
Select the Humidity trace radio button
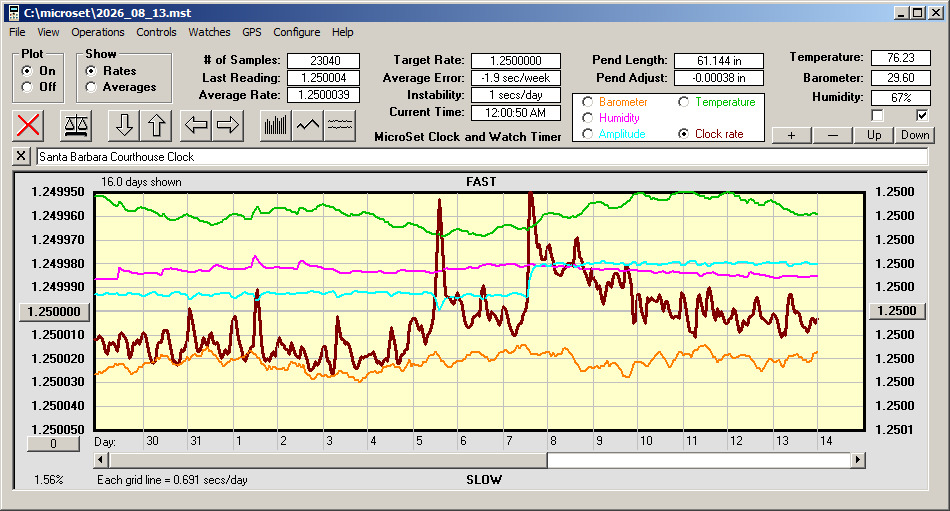click(x=587, y=118)
